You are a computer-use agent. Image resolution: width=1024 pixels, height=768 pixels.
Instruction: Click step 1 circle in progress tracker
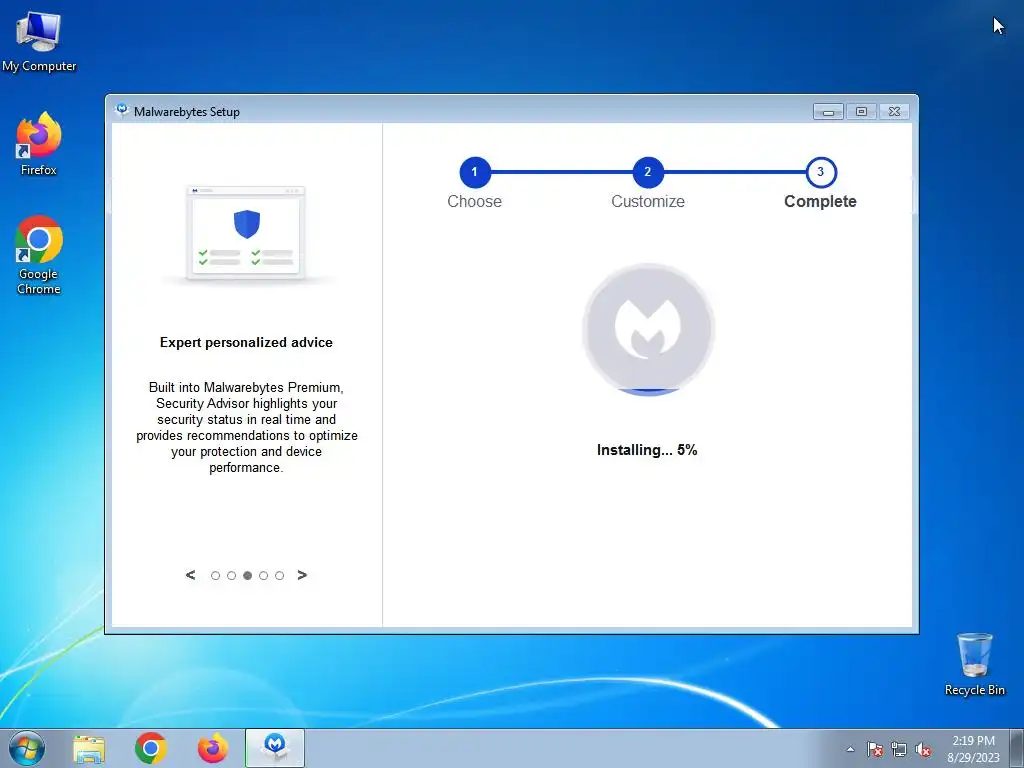click(x=475, y=172)
